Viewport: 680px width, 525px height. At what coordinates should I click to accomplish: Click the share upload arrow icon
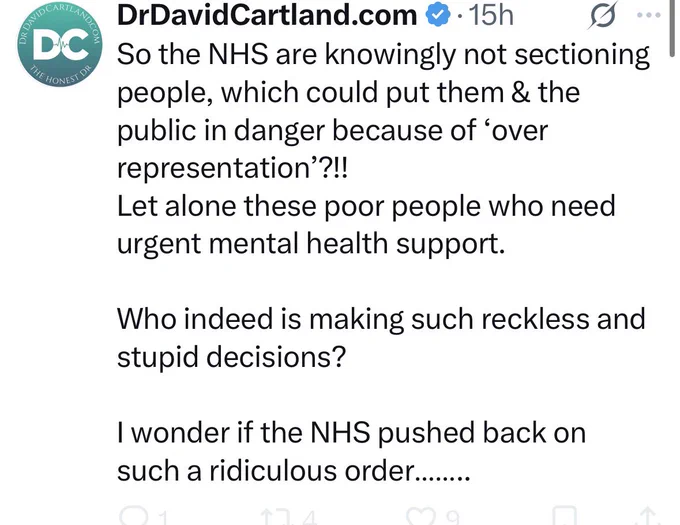click(648, 517)
